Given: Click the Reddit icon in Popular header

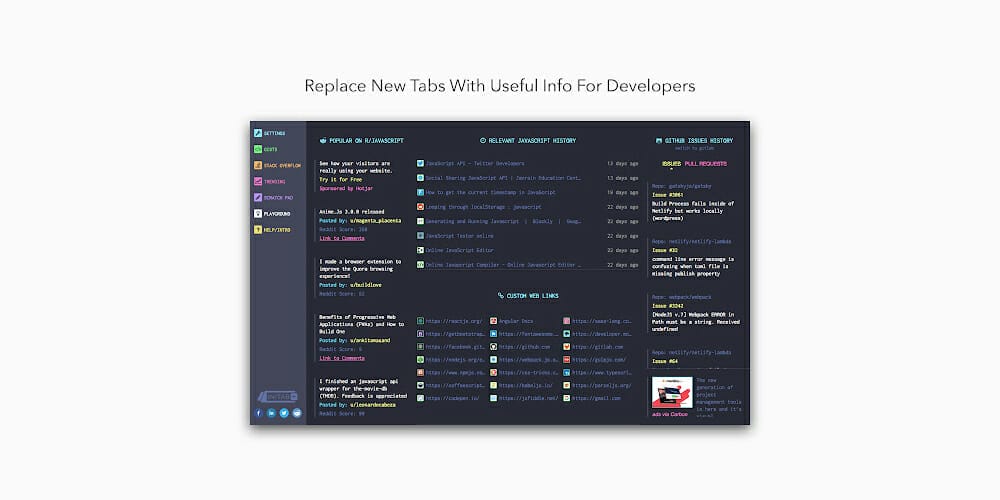Looking at the screenshot, I should point(323,140).
